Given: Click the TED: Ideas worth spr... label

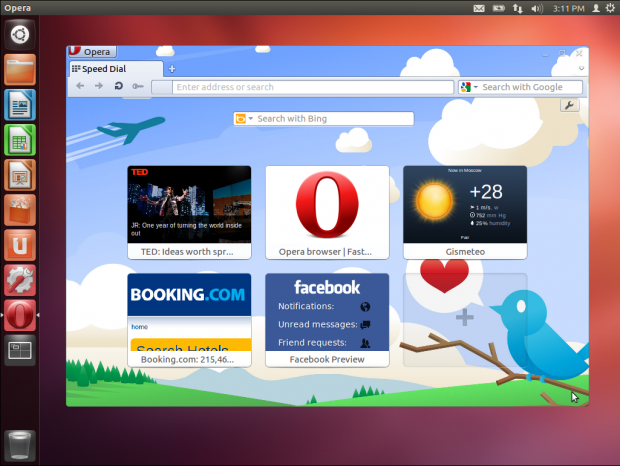Looking at the screenshot, I should 187,252.
